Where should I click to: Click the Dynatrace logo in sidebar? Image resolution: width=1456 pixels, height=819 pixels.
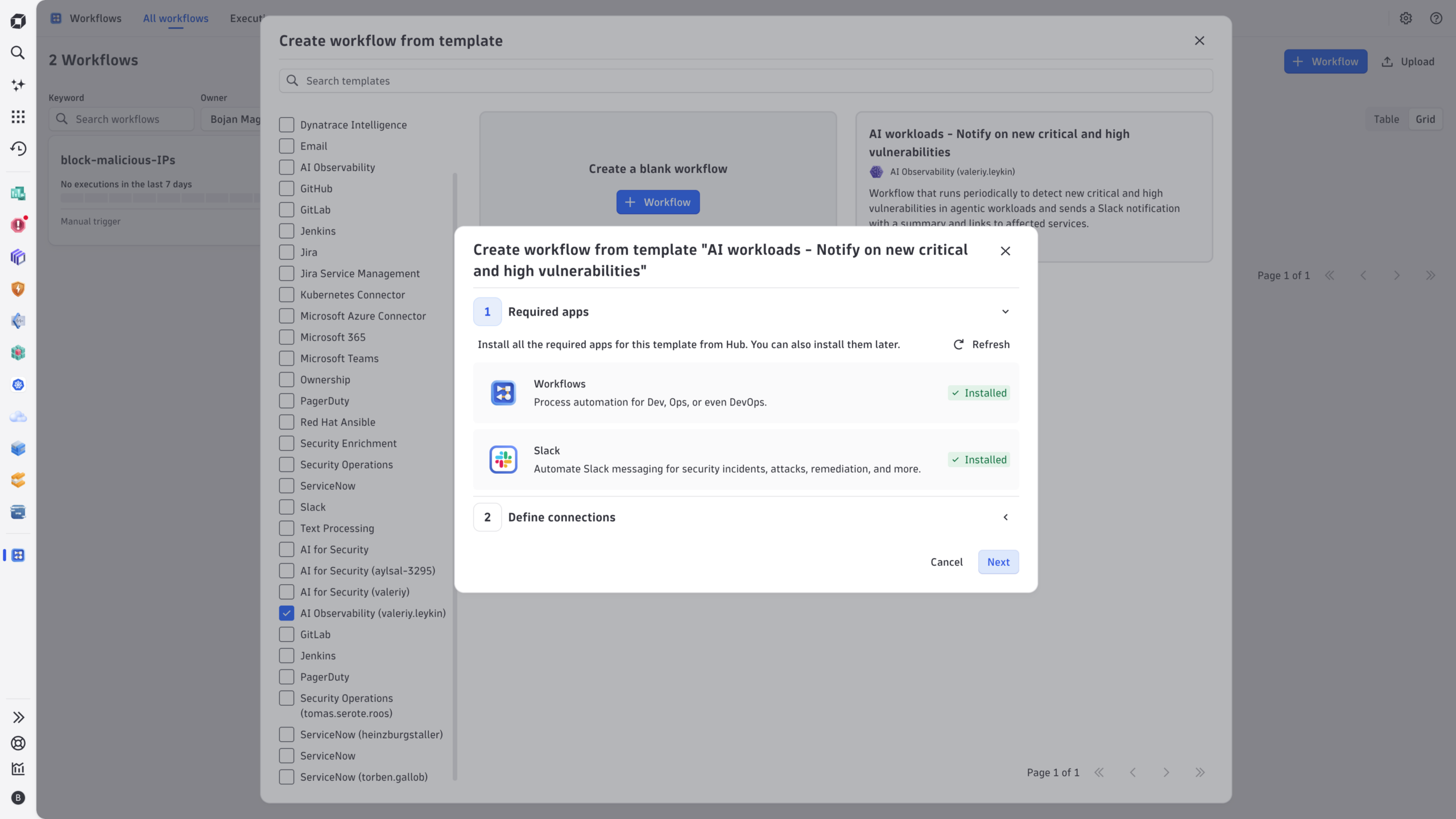(18, 21)
